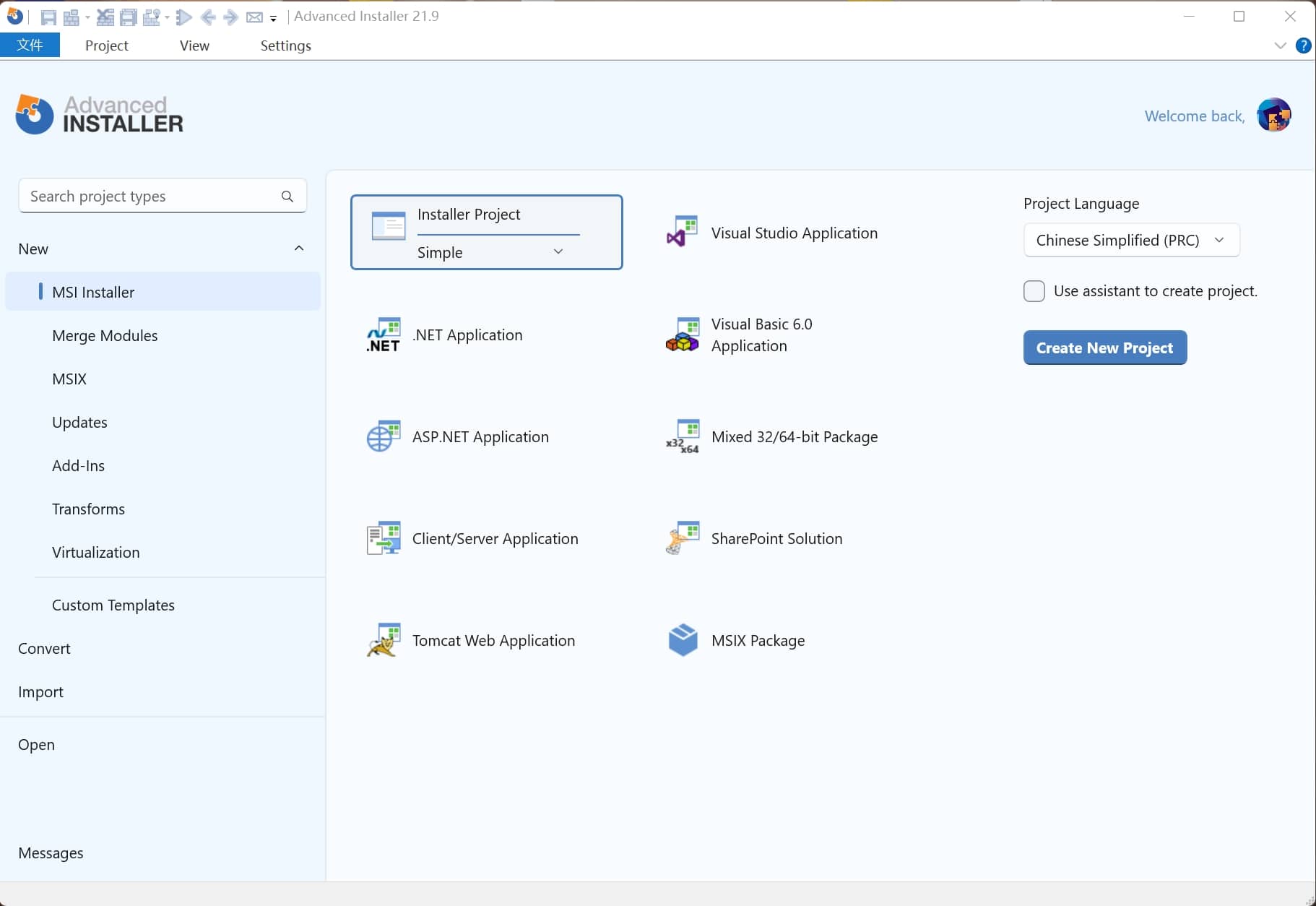The image size is (1316, 906).
Task: Click the Create New Project button
Action: coord(1104,348)
